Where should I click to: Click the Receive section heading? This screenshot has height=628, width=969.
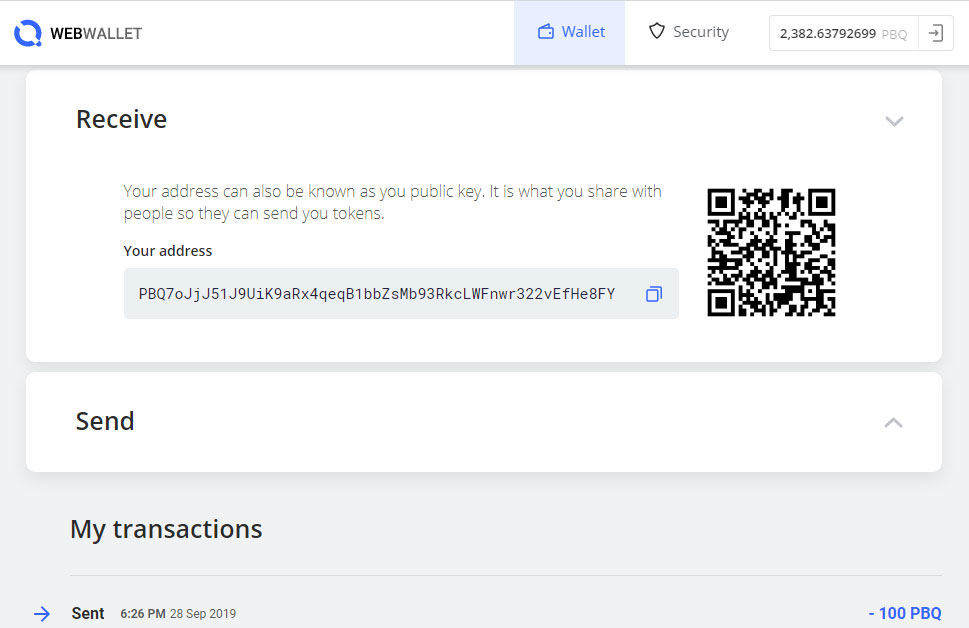[x=122, y=119]
